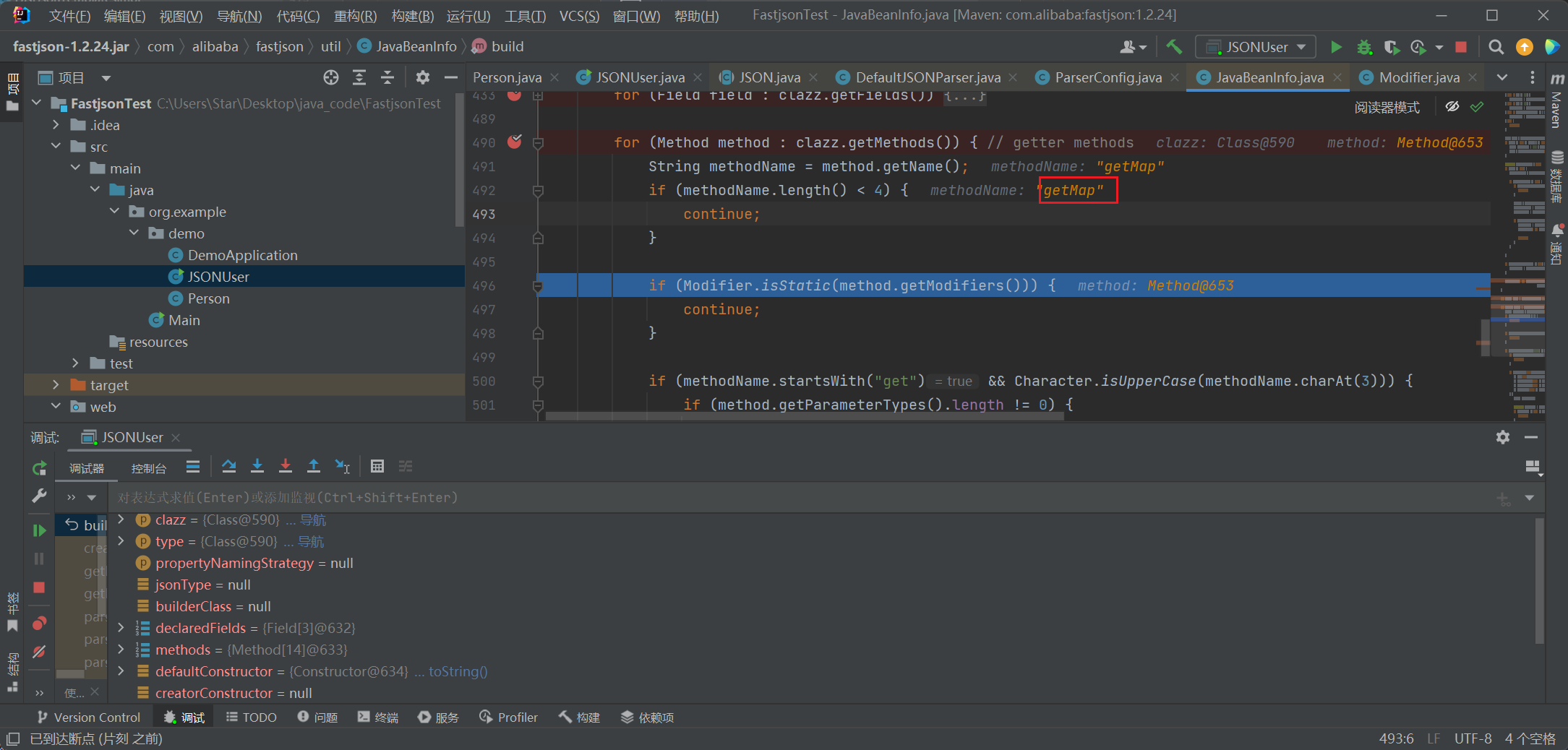Open JSONUser run configuration dropdown
1568x750 pixels.
point(1256,47)
